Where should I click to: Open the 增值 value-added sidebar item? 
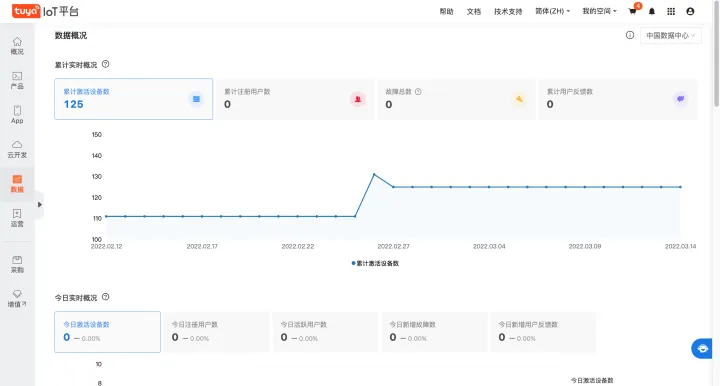[x=17, y=298]
